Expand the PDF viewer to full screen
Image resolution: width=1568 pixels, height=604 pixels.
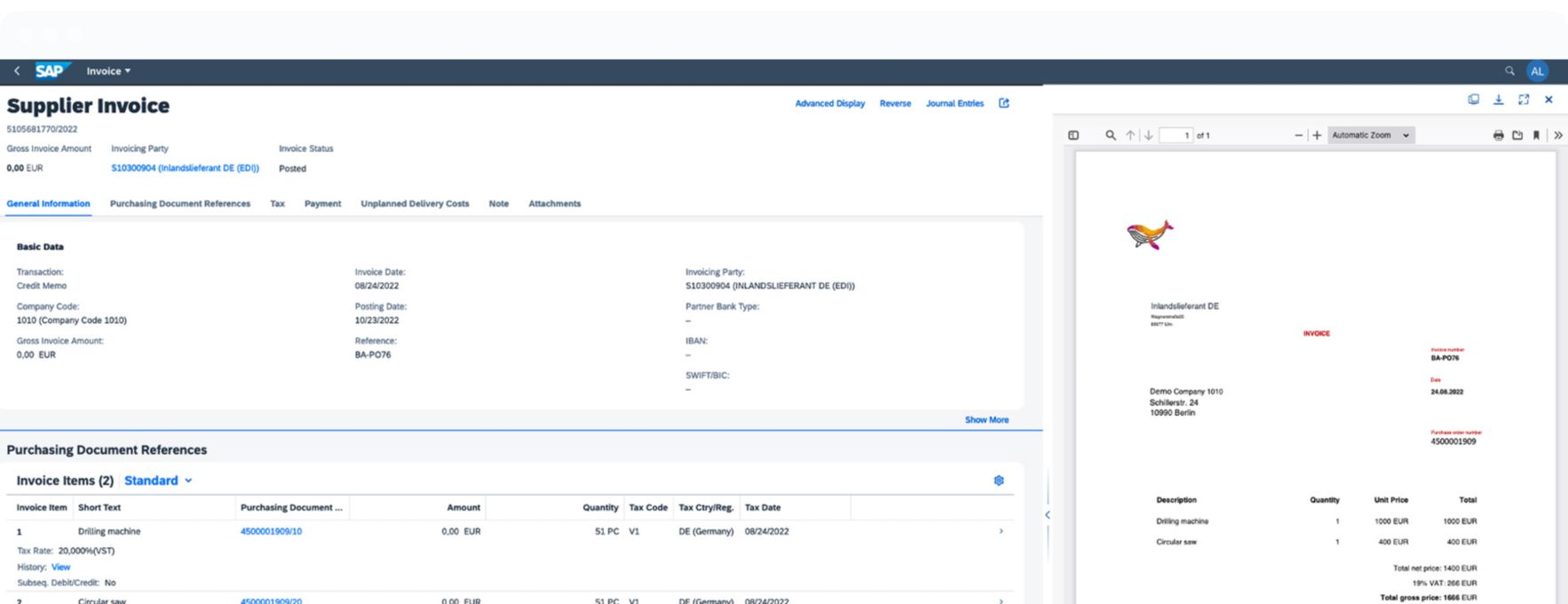(1524, 100)
